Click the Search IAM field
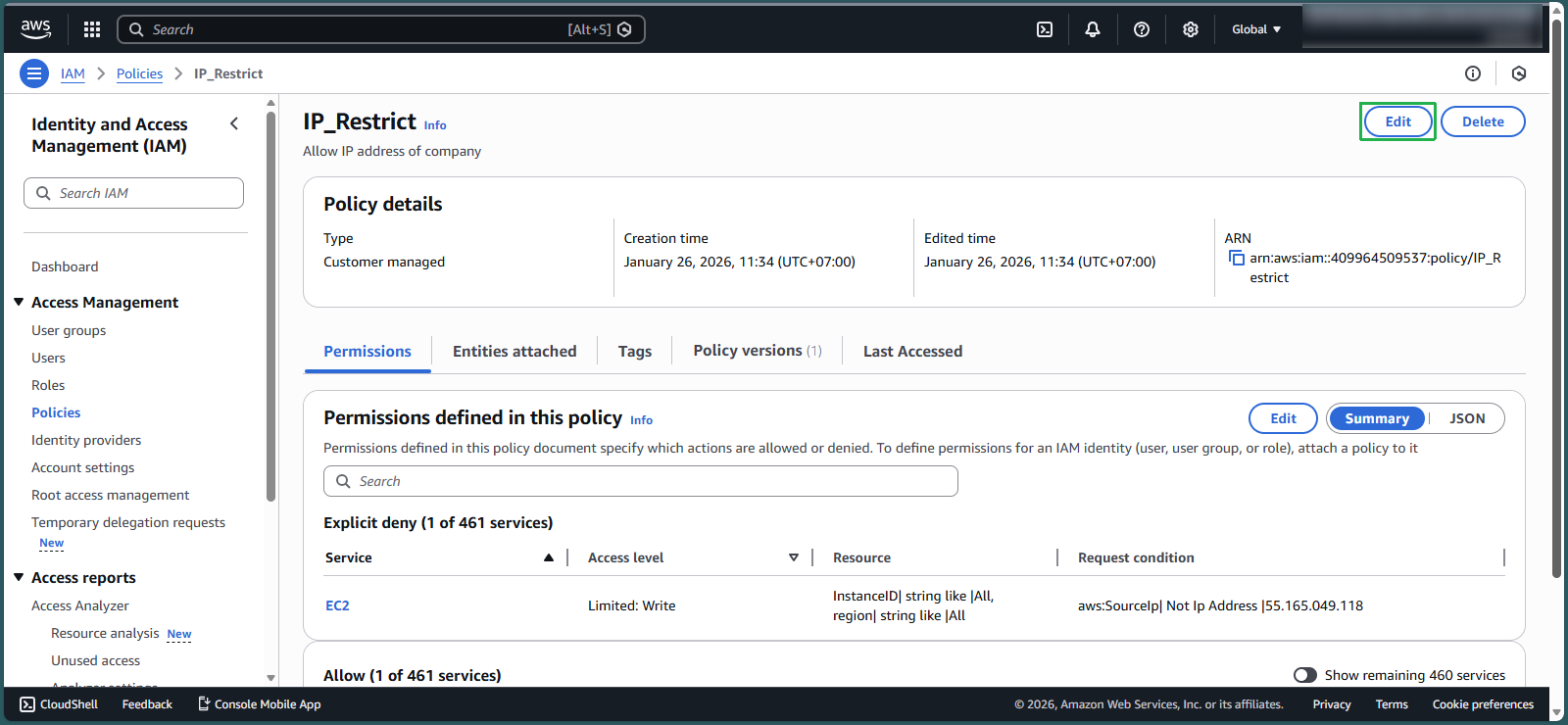The height and width of the screenshot is (725, 1568). pyautogui.click(x=133, y=193)
